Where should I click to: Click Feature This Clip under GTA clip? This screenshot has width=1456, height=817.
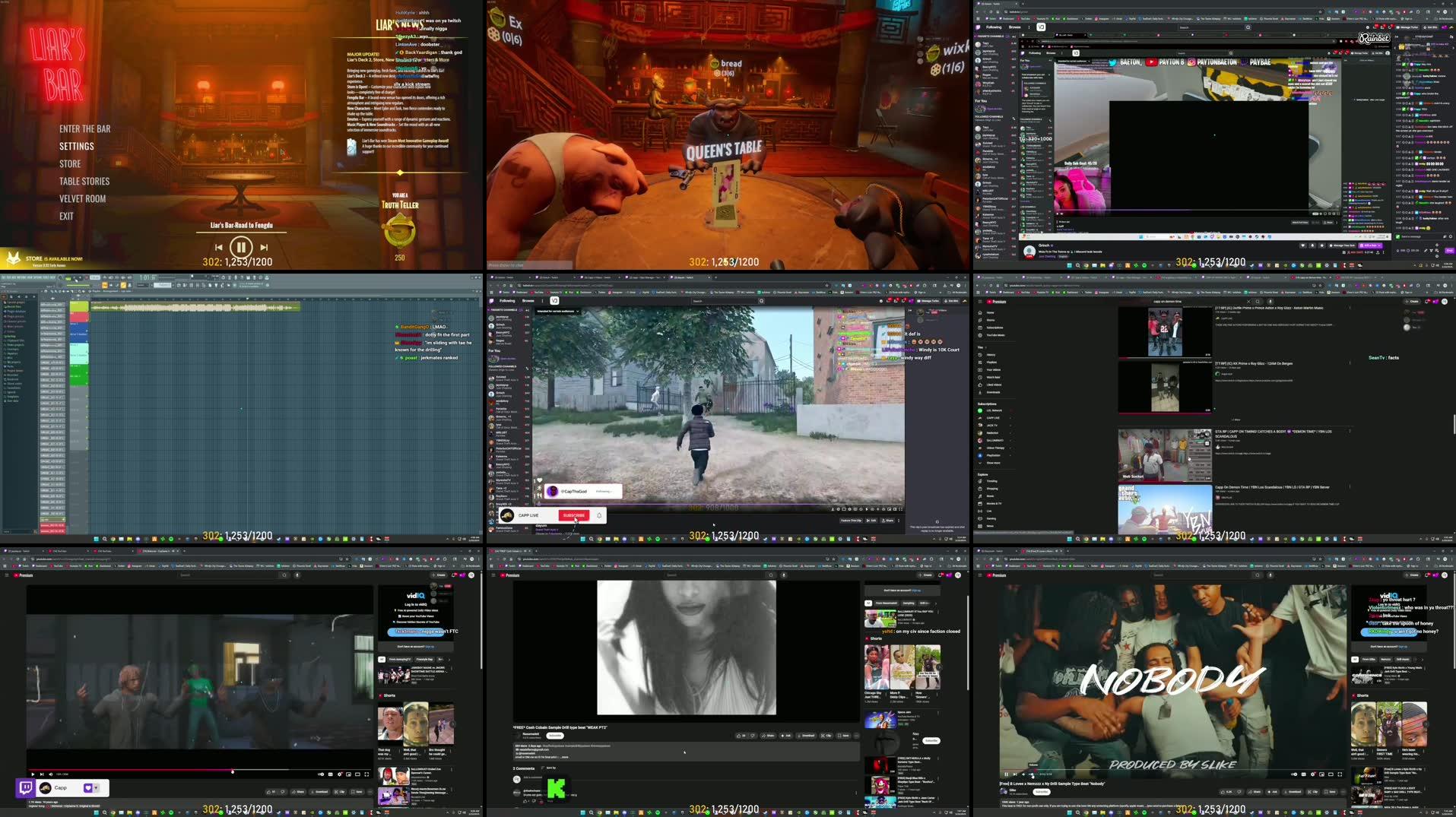point(851,521)
